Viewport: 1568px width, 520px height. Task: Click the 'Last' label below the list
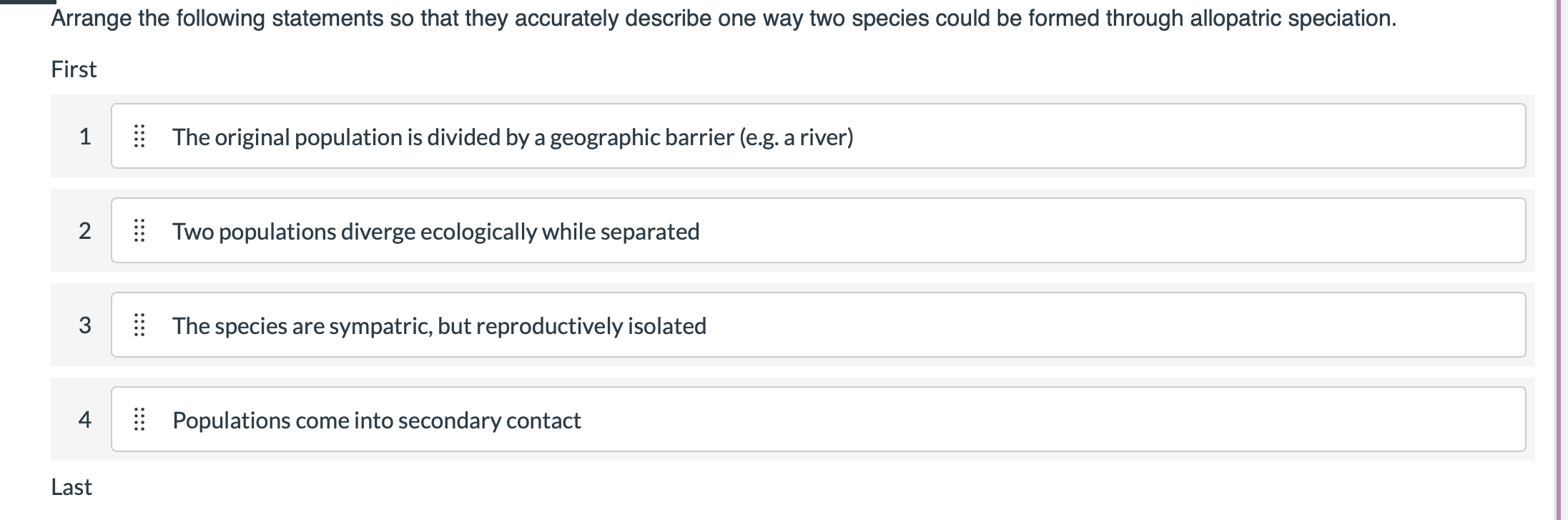(72, 487)
